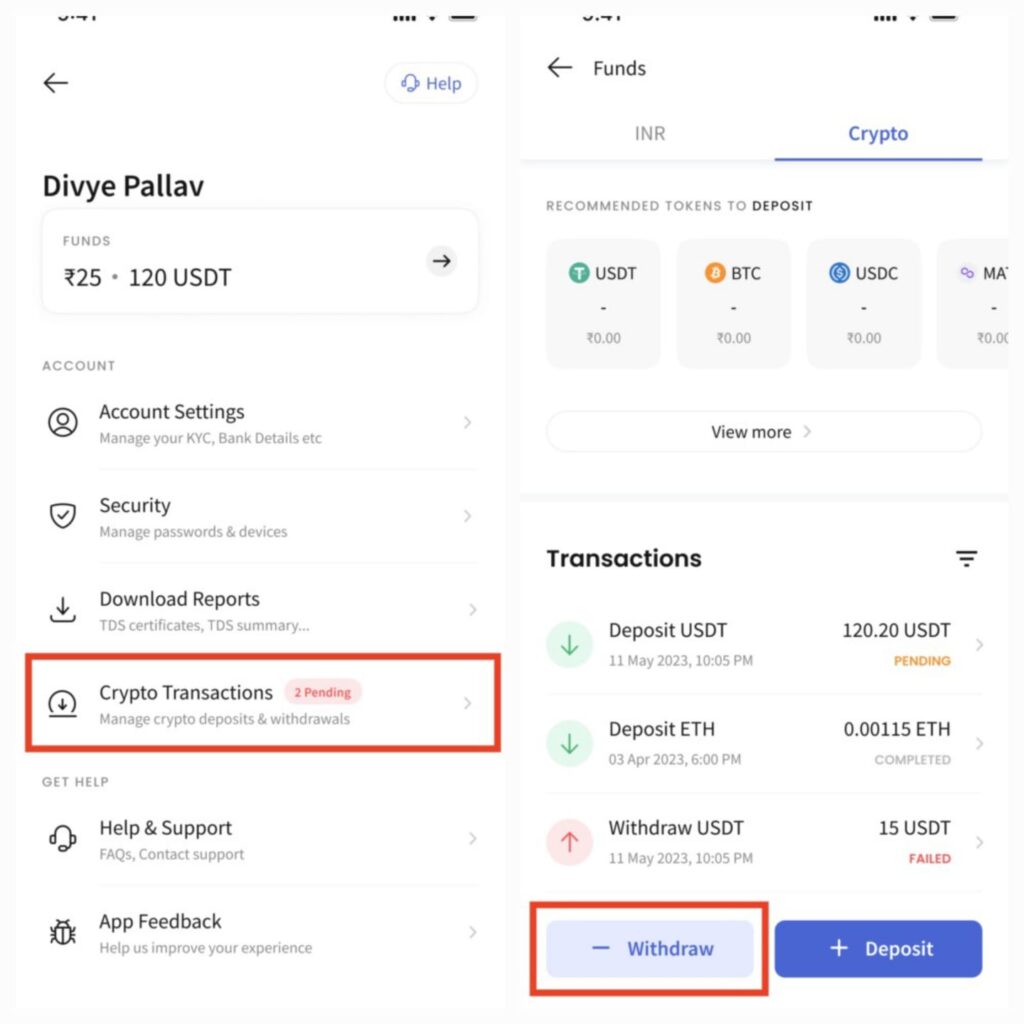Click the Download Reports arrow icon
The height and width of the screenshot is (1024, 1024).
(x=63, y=609)
